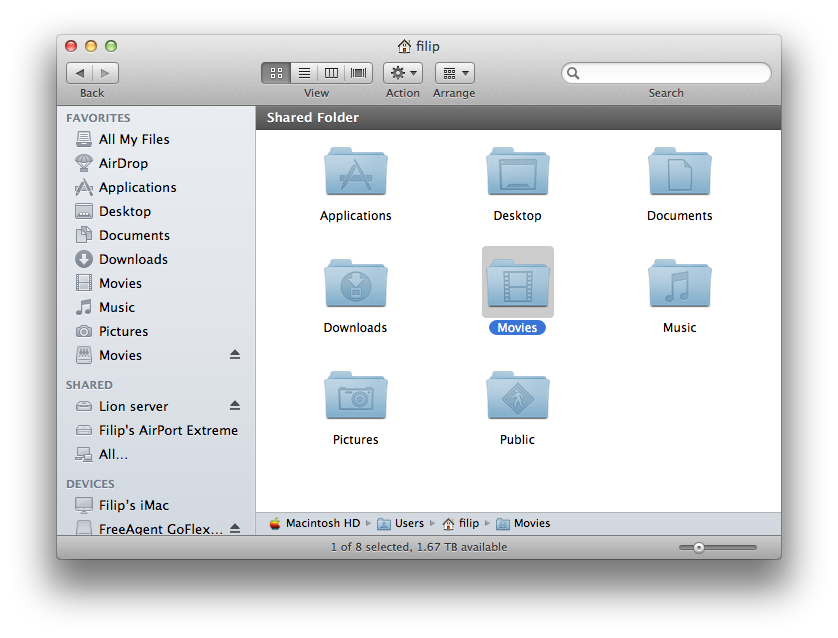Select All My Files in sidebar

(134, 139)
